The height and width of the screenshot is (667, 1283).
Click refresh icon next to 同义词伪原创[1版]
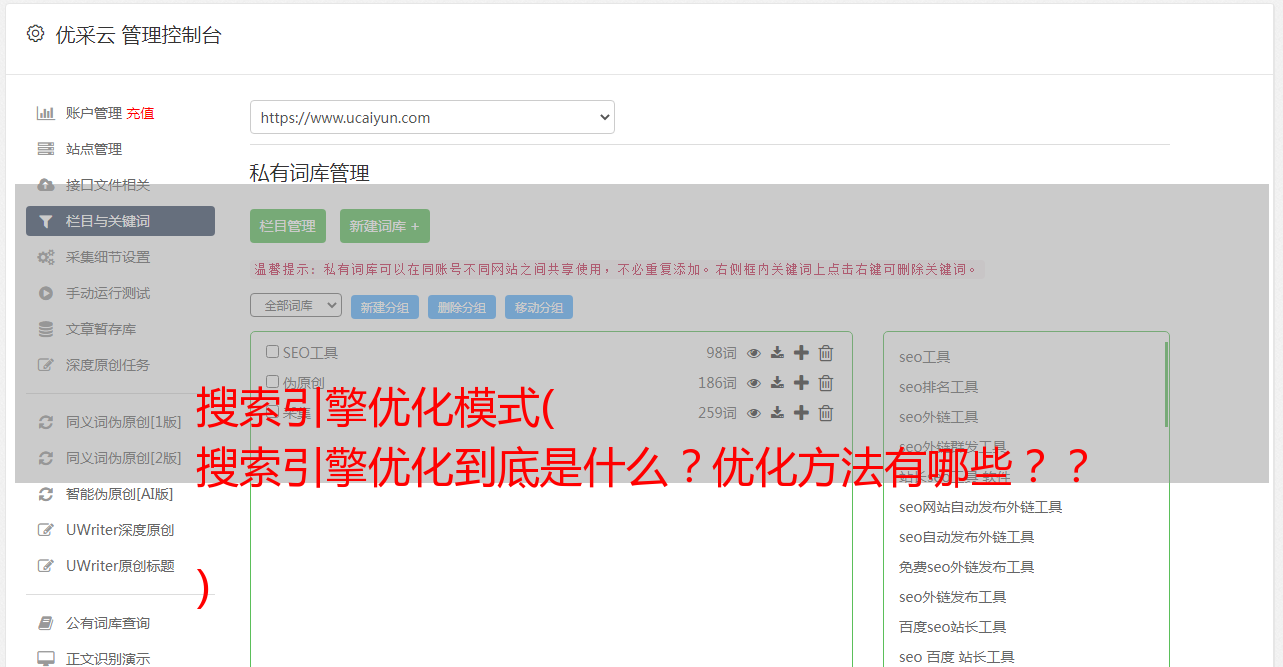pyautogui.click(x=46, y=422)
